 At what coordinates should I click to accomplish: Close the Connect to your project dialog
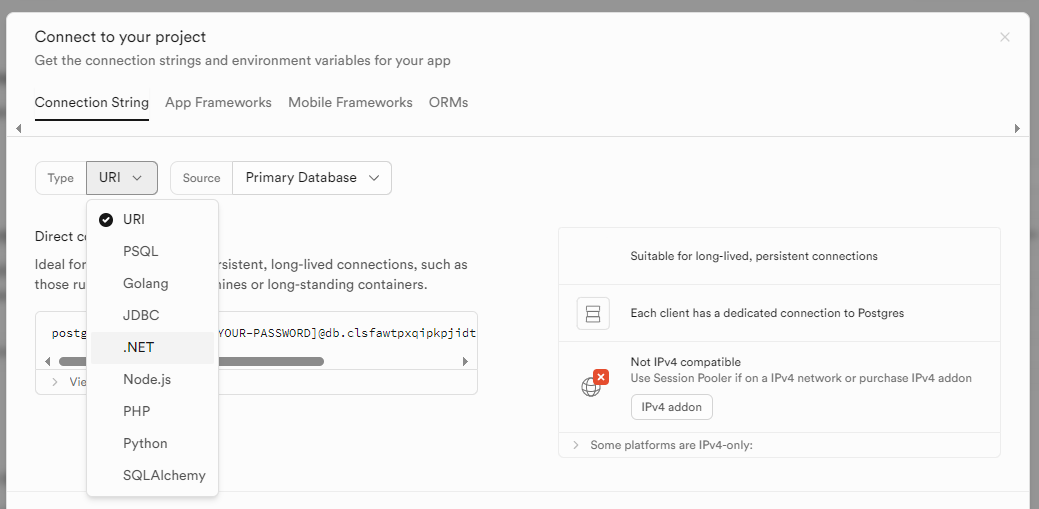pos(1005,37)
